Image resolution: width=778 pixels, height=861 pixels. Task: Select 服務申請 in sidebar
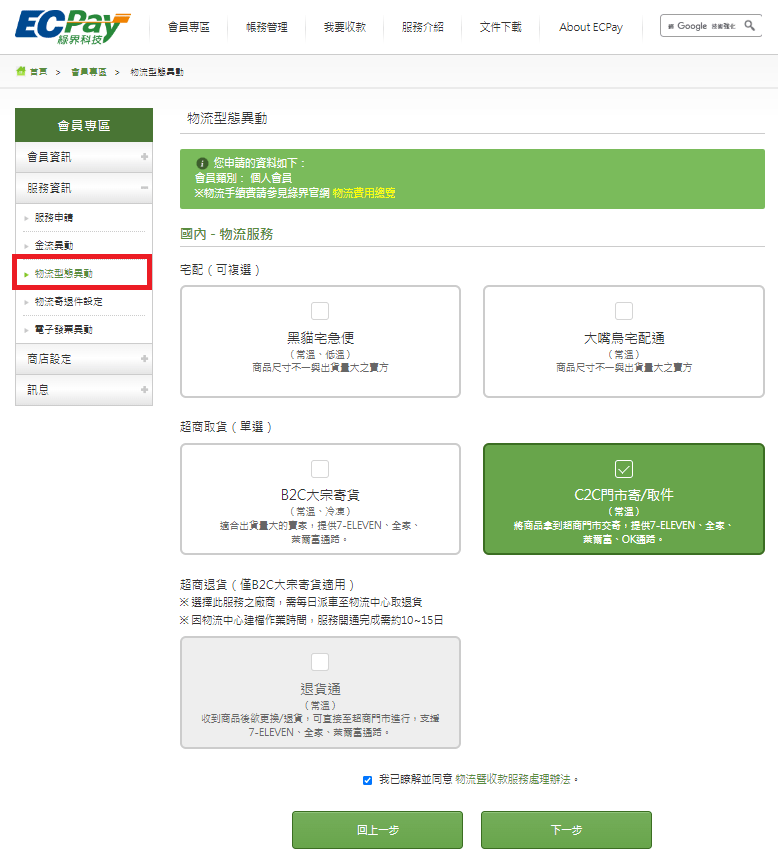(x=54, y=217)
